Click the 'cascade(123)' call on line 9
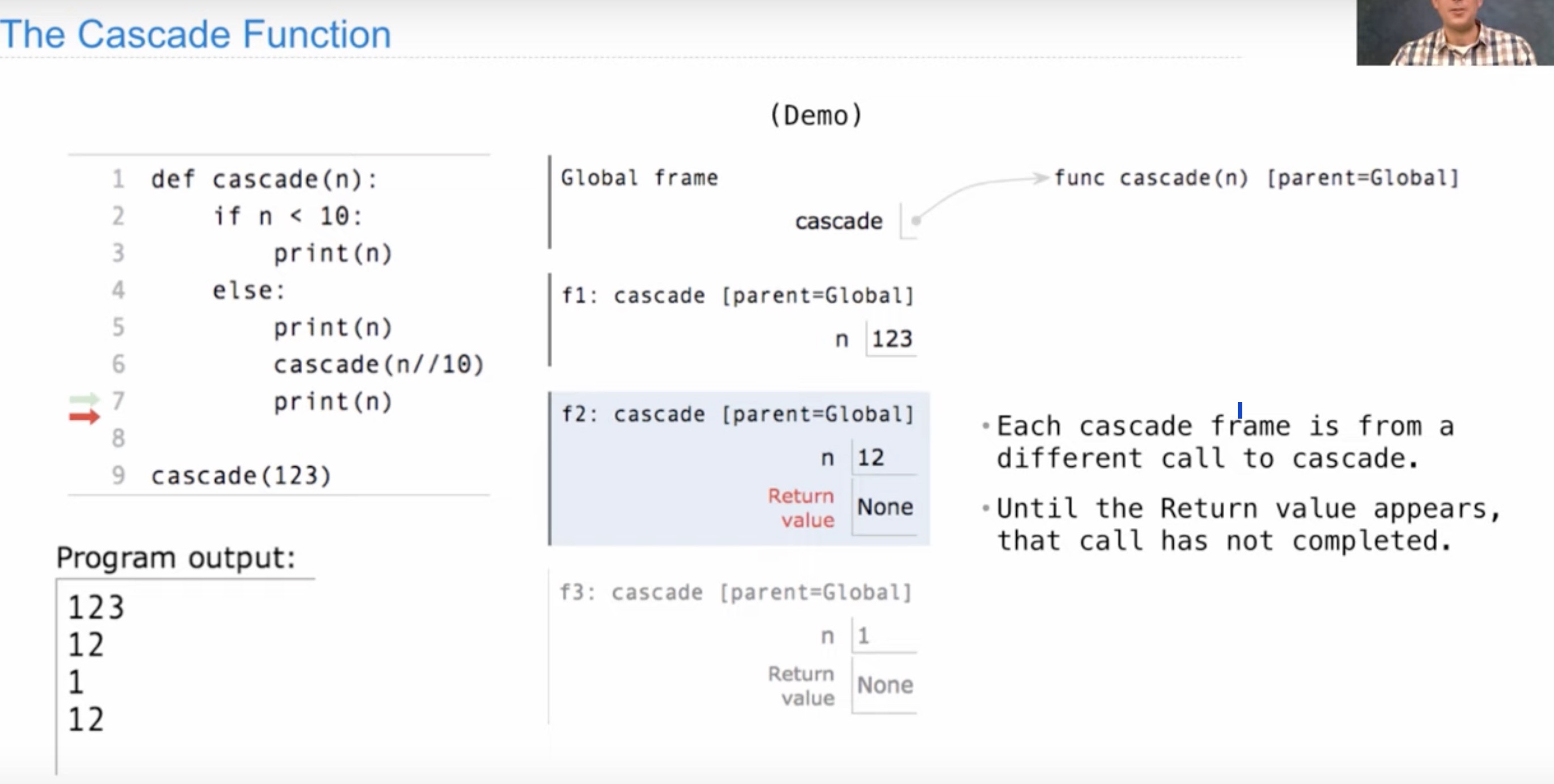This screenshot has width=1554, height=784. 241,476
